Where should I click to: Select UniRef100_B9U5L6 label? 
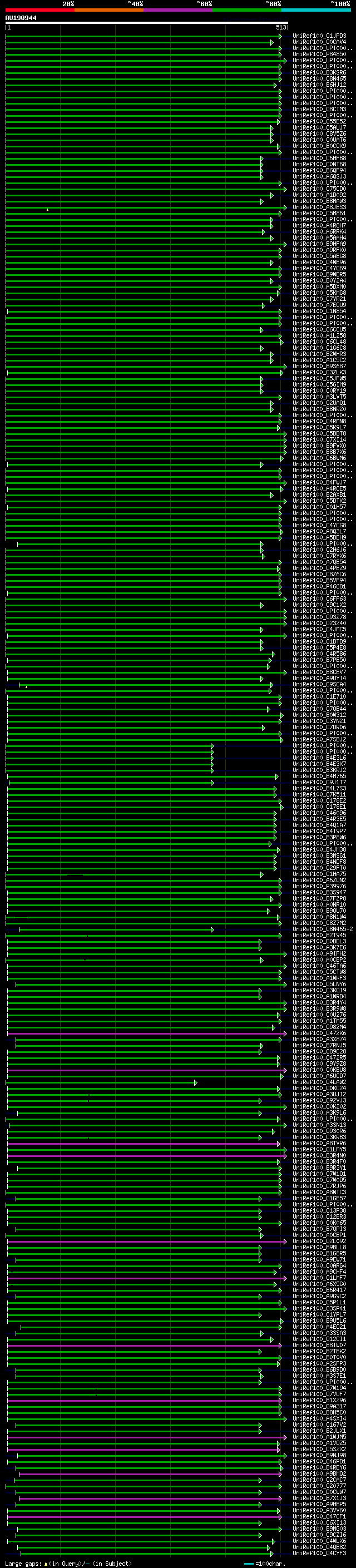(x=319, y=1321)
